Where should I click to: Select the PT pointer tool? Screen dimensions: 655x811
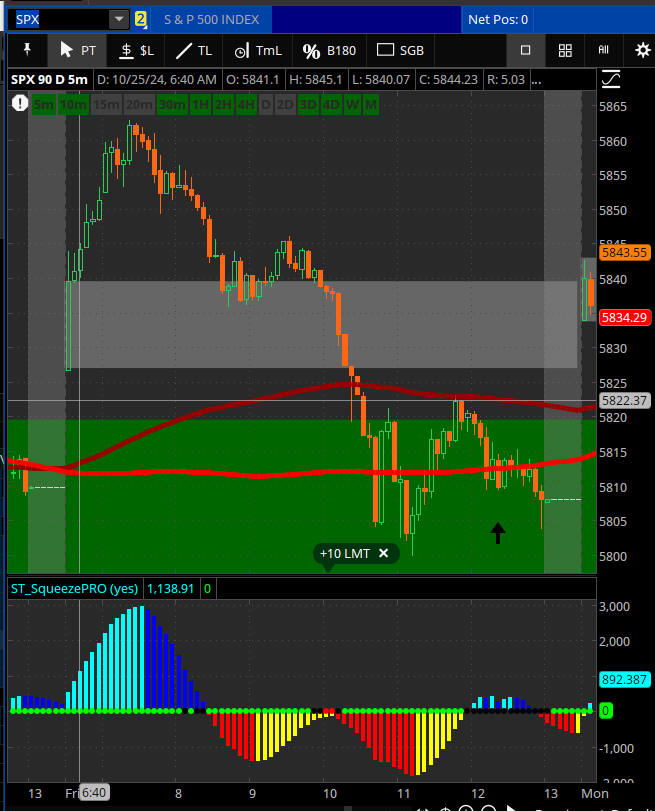tap(78, 50)
